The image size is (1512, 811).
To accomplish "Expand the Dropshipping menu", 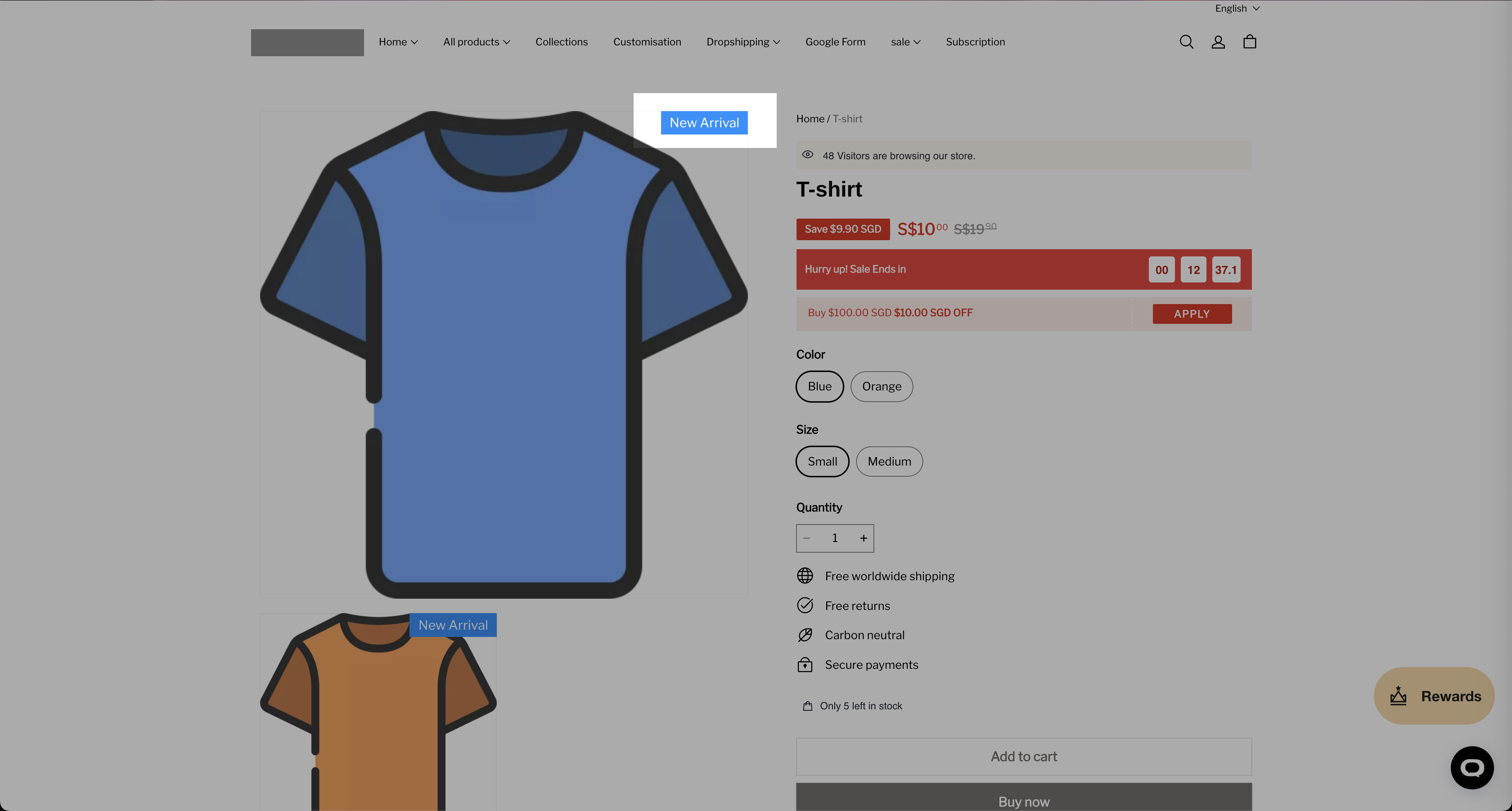I will [x=742, y=42].
